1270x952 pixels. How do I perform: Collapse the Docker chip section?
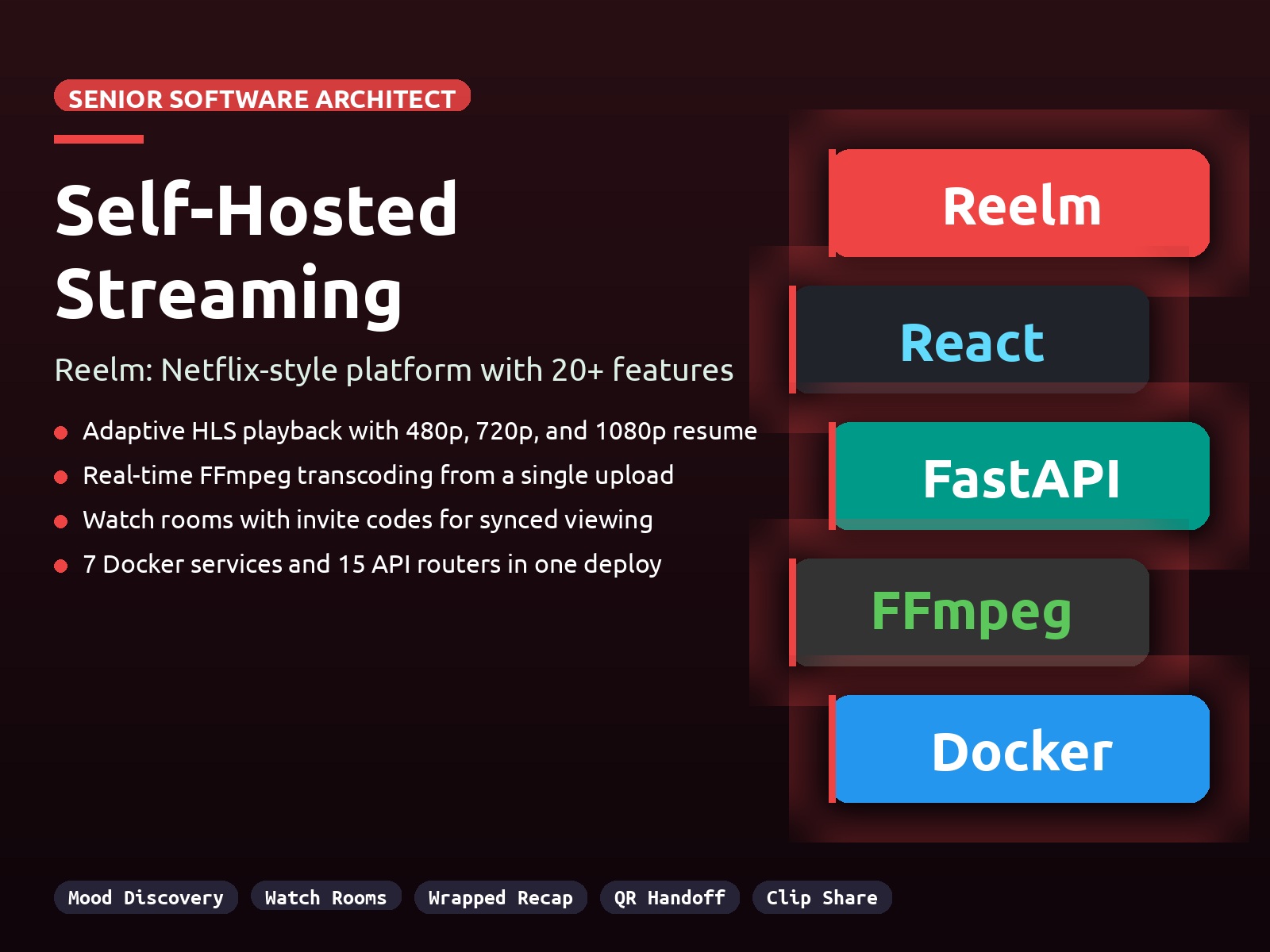pos(1021,747)
